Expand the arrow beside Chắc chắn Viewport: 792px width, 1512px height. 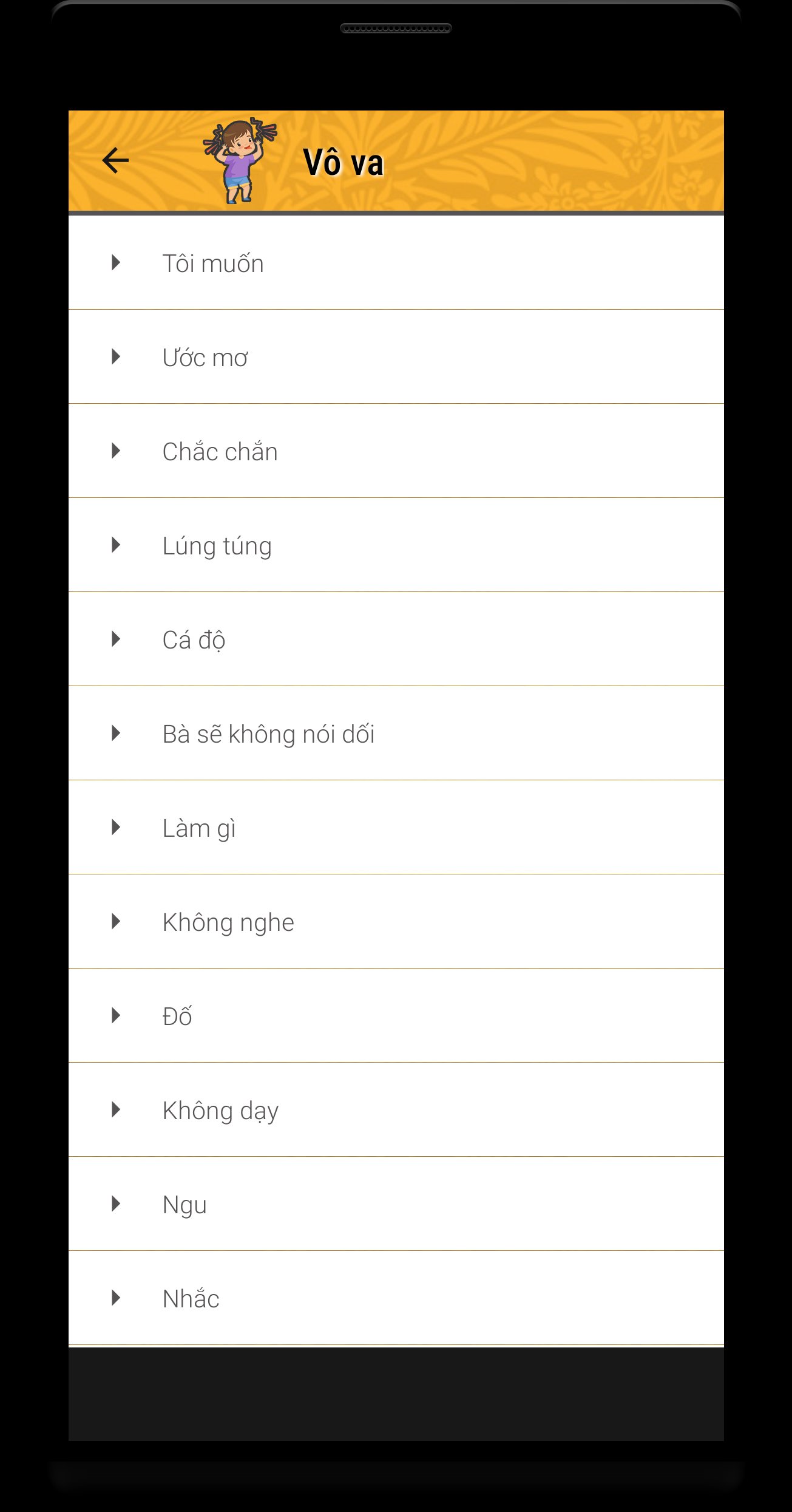tap(116, 451)
